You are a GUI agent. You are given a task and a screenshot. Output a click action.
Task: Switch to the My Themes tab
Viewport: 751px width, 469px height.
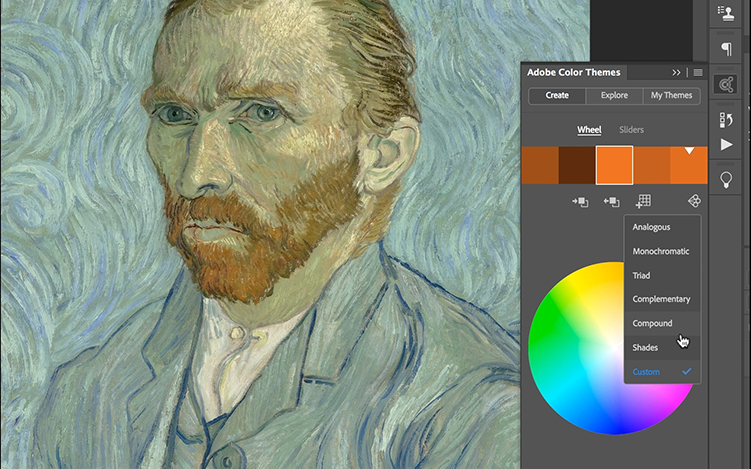pos(671,96)
